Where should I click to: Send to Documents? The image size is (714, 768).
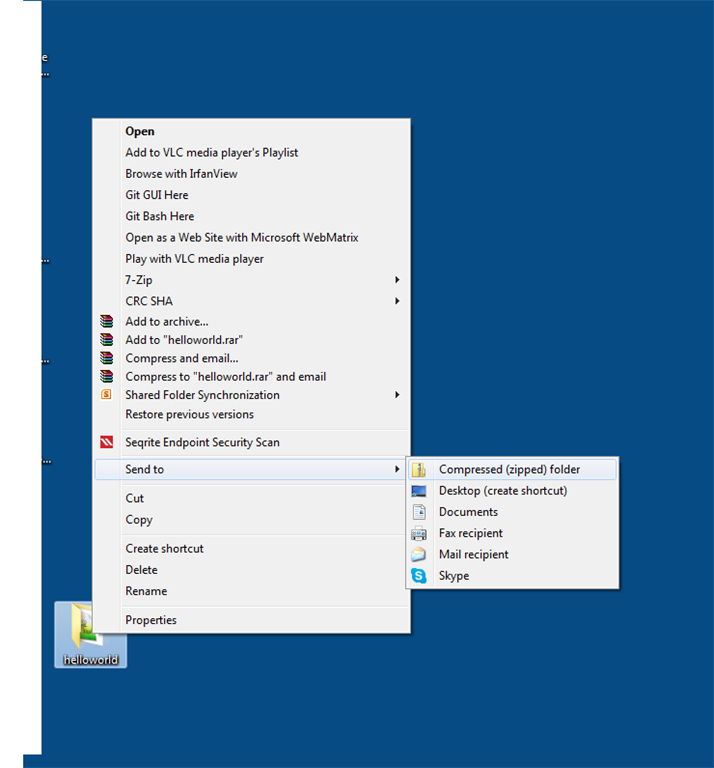tap(512, 512)
